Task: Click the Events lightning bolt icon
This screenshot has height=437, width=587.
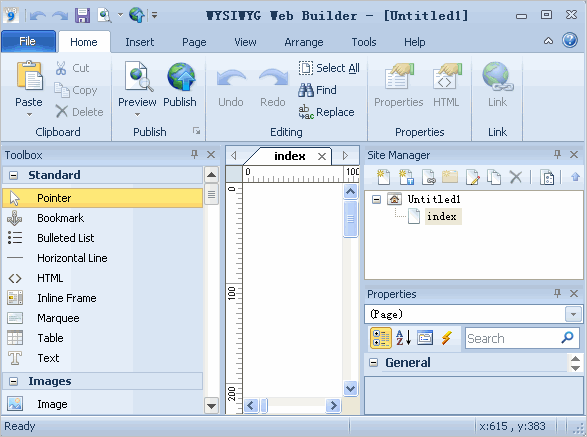Action: point(446,338)
